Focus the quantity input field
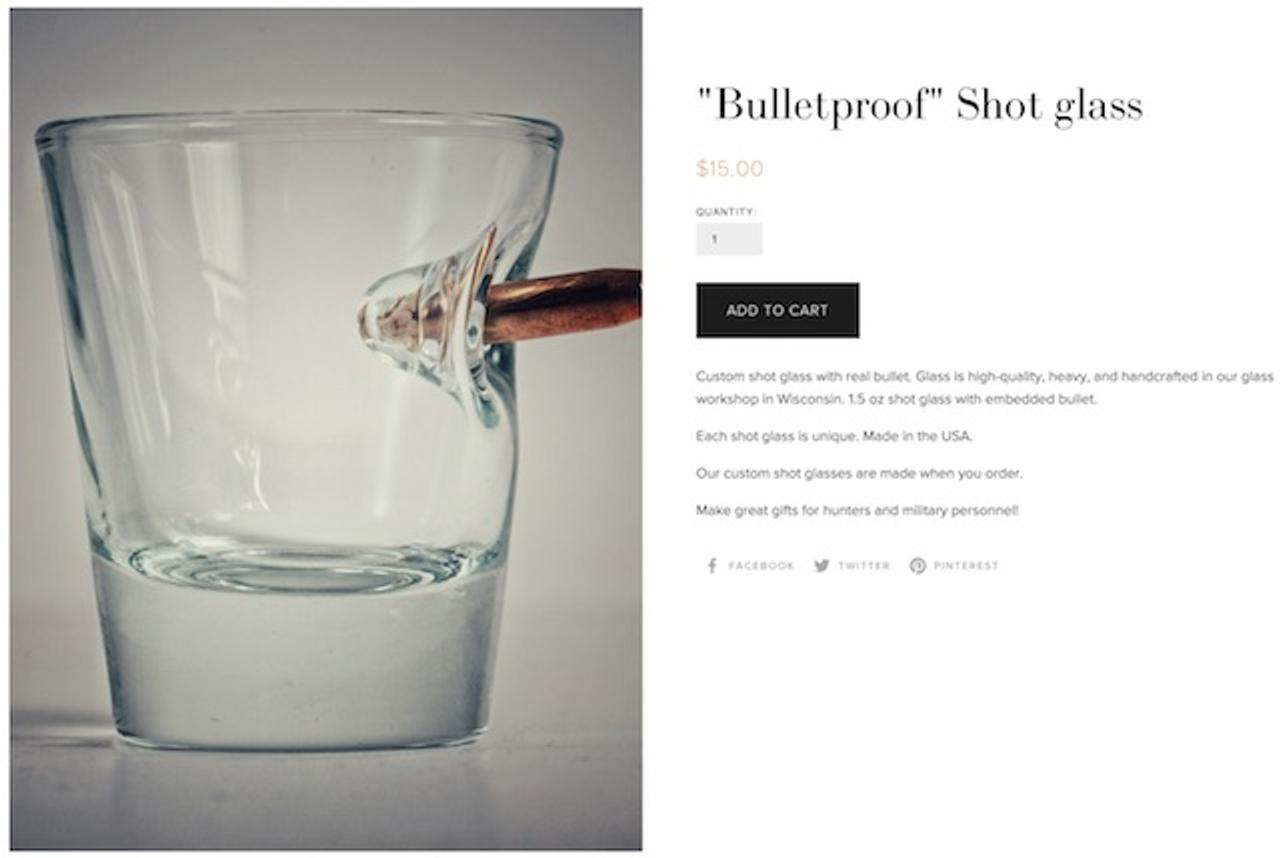 pyautogui.click(x=729, y=239)
